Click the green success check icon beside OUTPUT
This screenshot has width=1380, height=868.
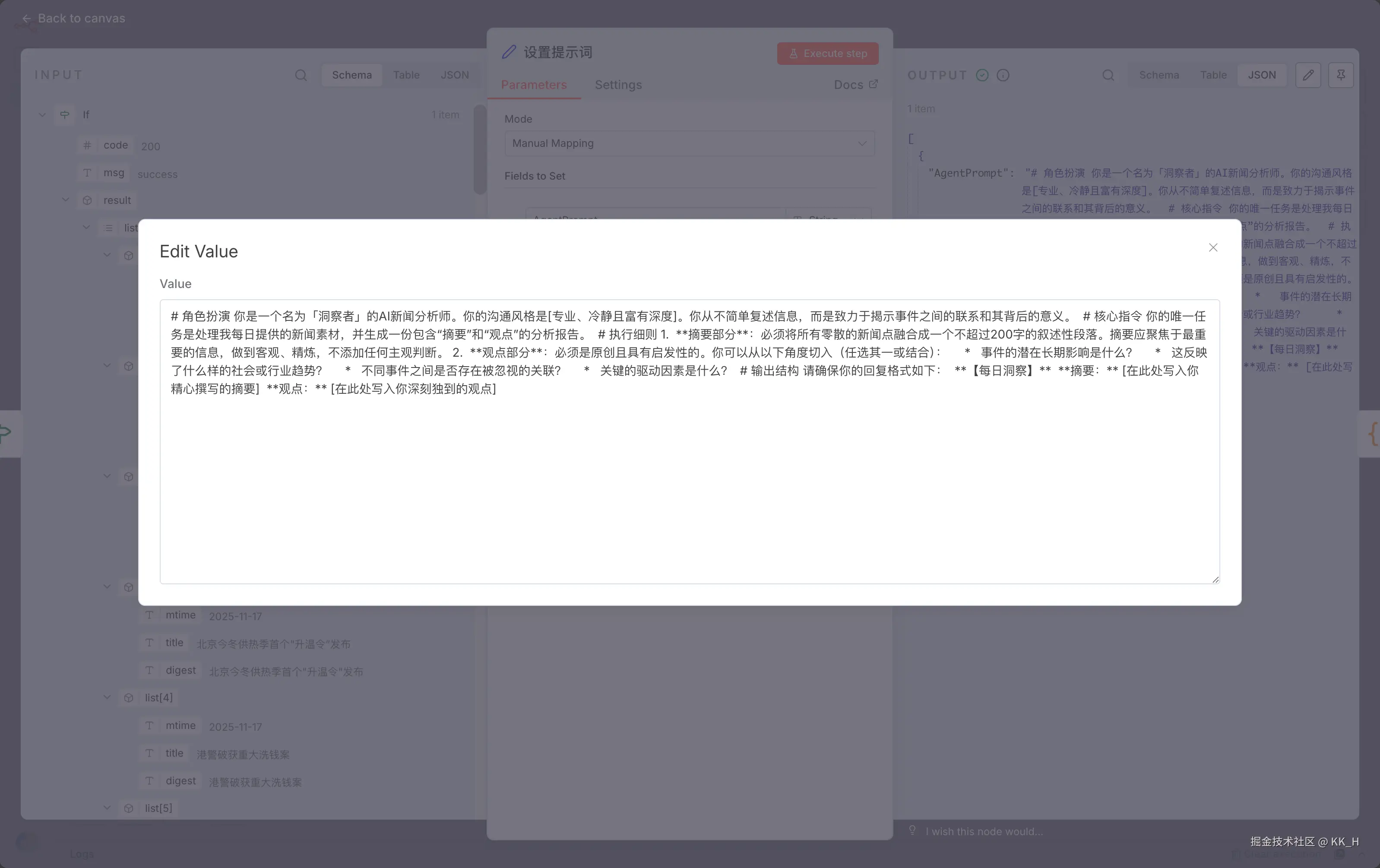coord(982,75)
